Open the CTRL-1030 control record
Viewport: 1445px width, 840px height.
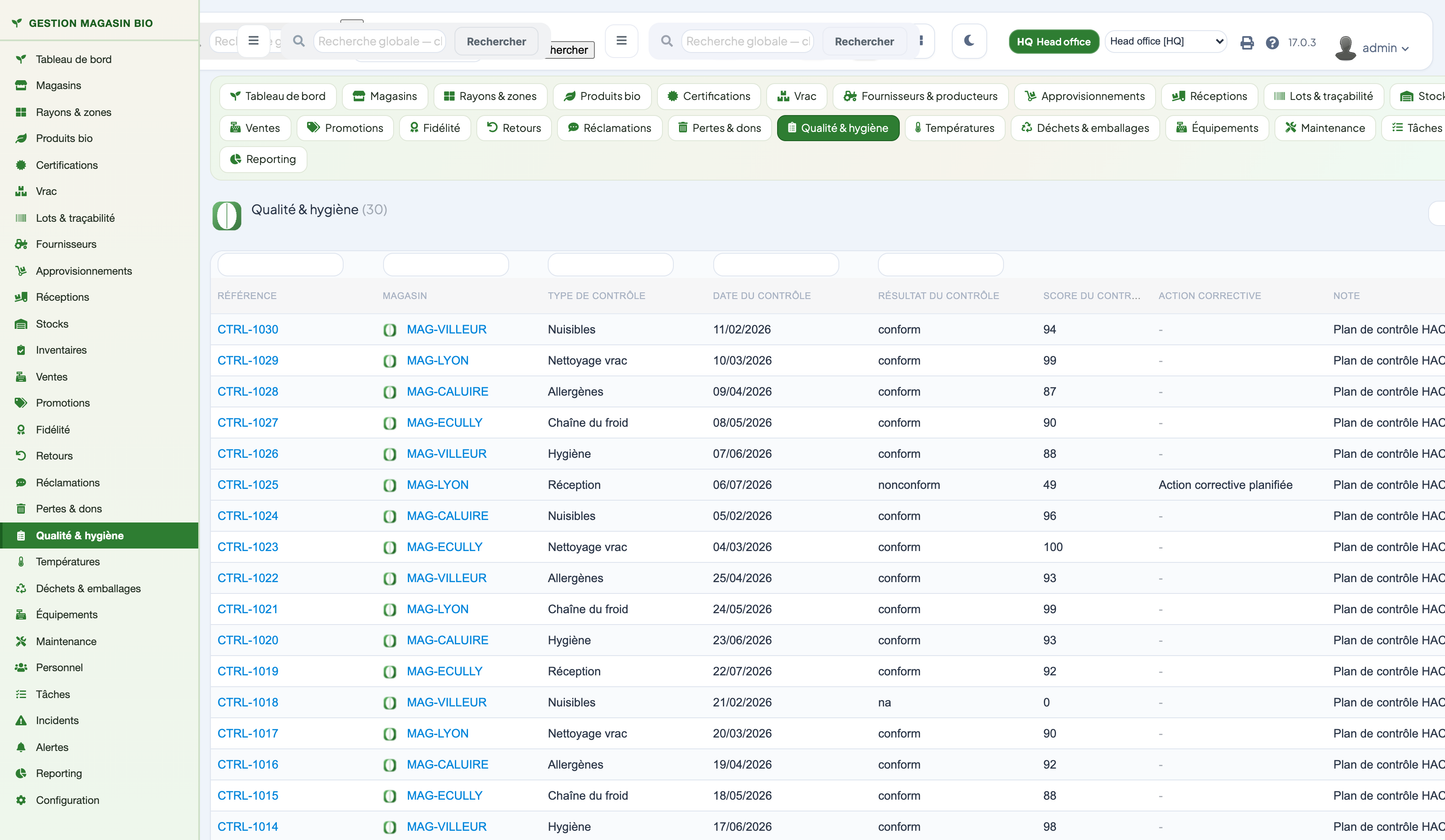(x=248, y=330)
